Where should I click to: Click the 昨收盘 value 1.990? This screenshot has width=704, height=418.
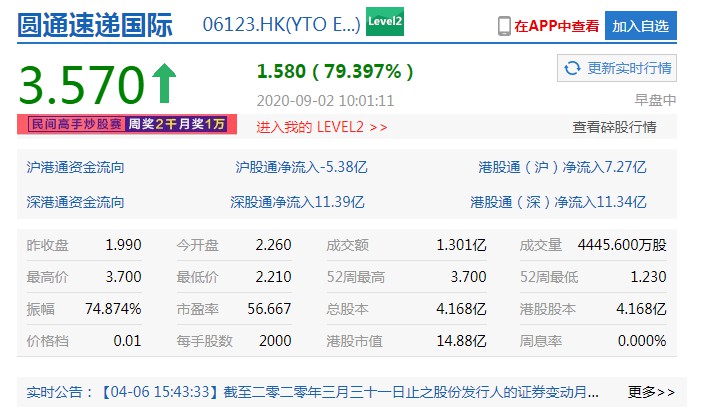[123, 245]
